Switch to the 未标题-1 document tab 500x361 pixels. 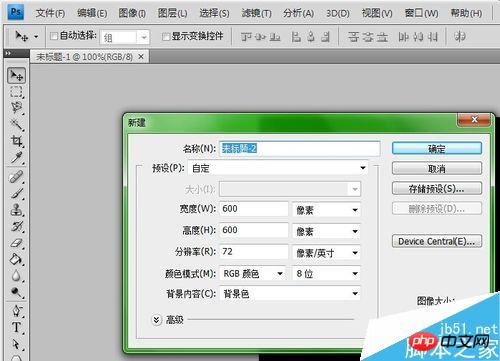click(84, 57)
